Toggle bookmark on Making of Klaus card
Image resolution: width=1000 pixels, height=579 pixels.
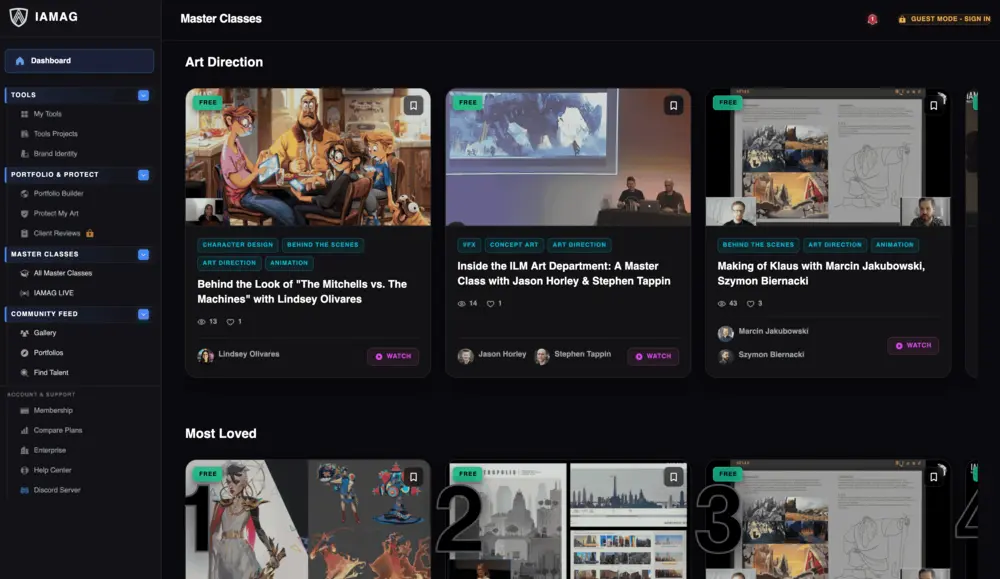point(933,105)
